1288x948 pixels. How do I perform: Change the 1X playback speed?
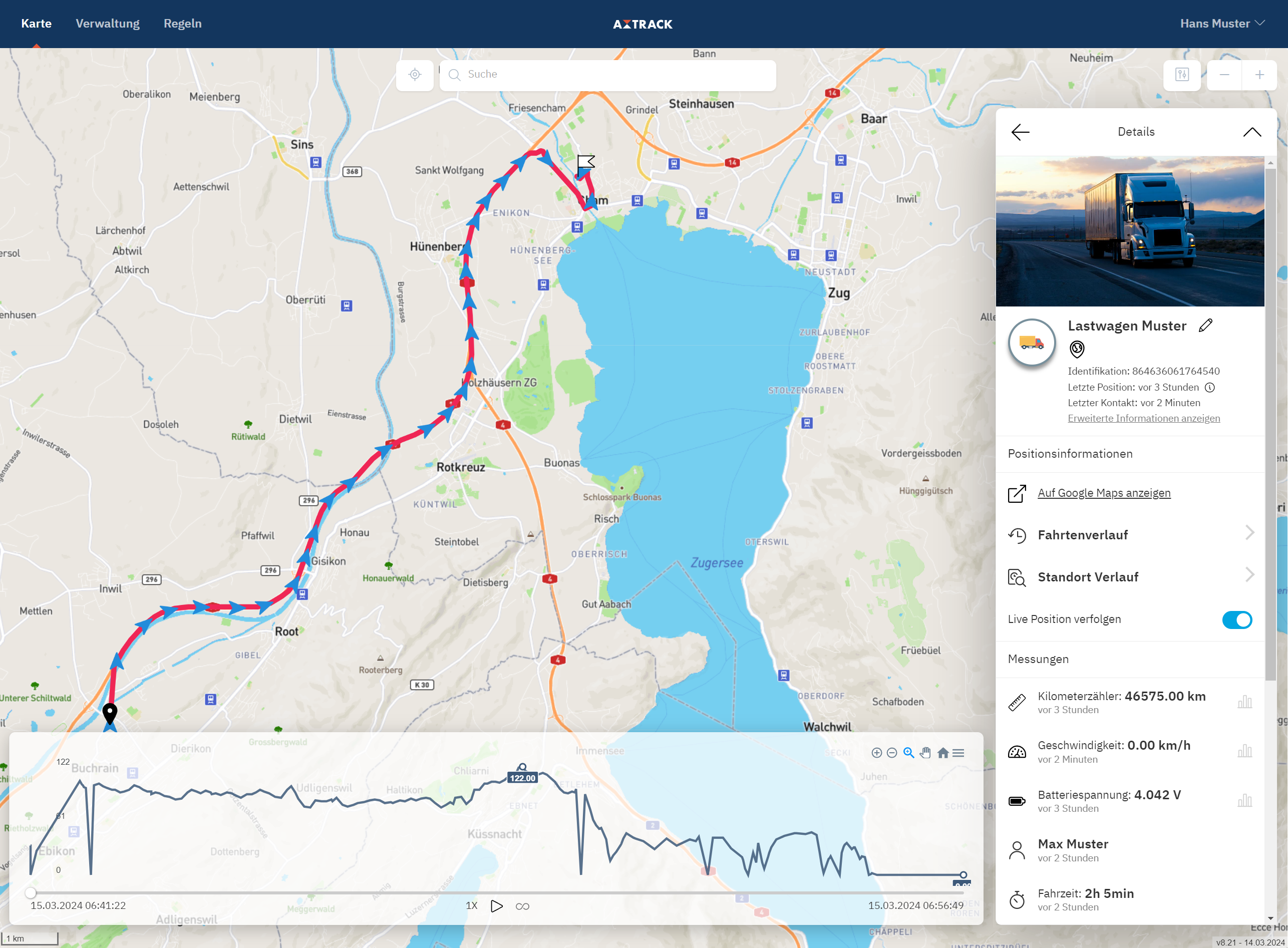pos(472,905)
